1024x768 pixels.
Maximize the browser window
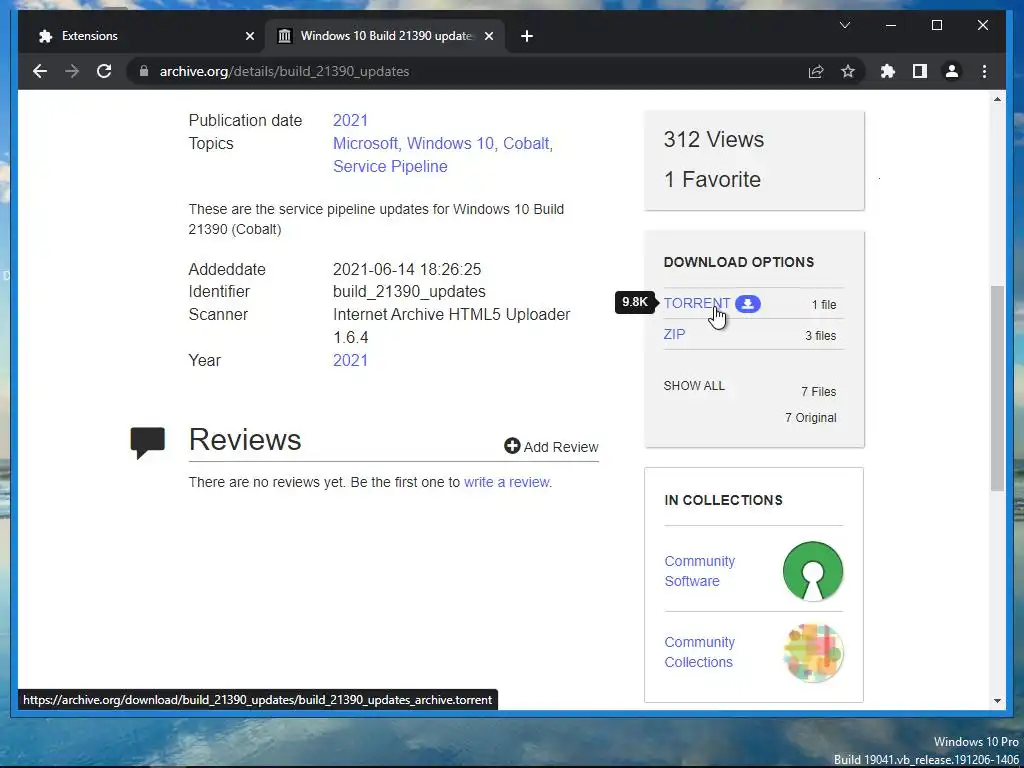(x=936, y=25)
